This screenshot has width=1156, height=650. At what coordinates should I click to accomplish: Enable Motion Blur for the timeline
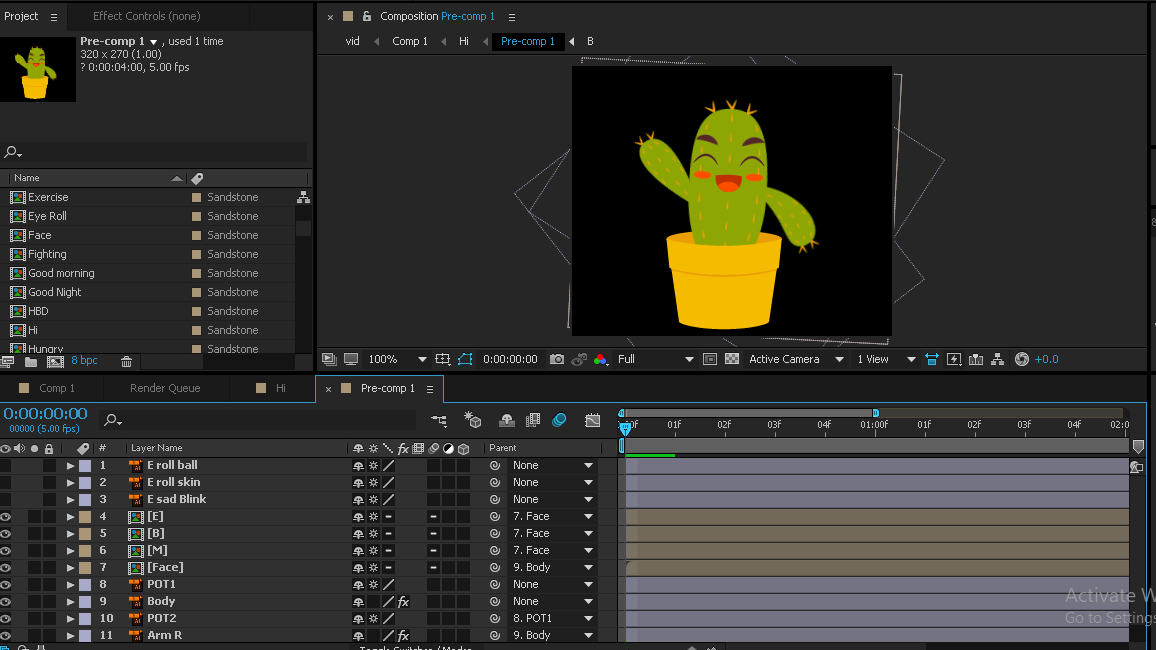pyautogui.click(x=559, y=421)
